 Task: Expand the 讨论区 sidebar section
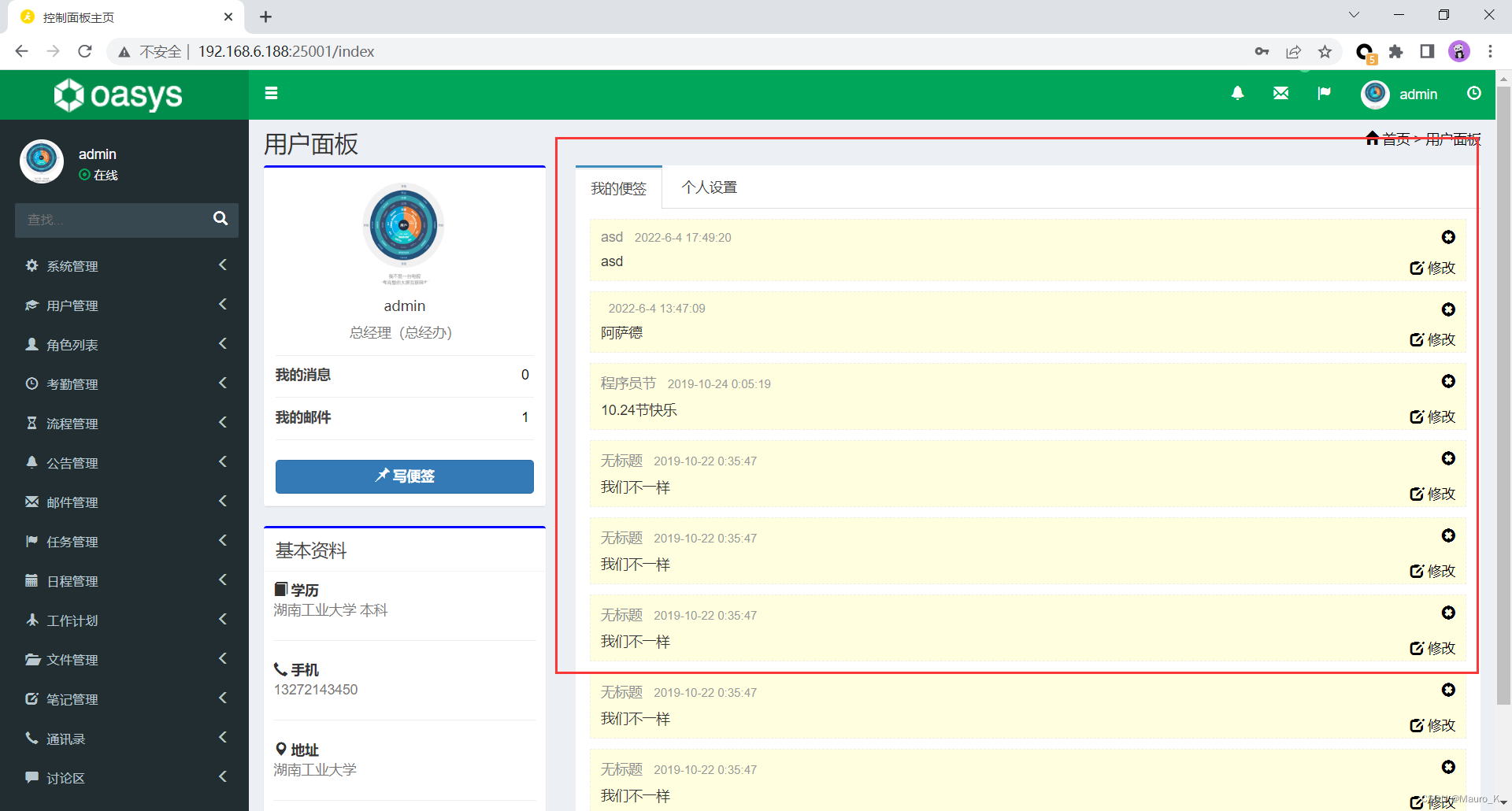point(63,778)
